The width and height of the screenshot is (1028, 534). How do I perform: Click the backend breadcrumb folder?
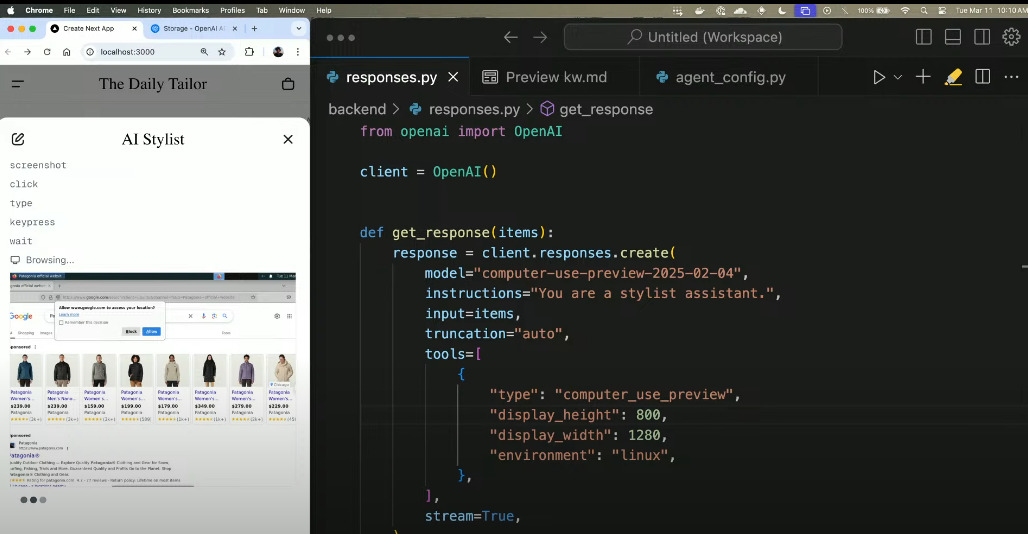[357, 109]
